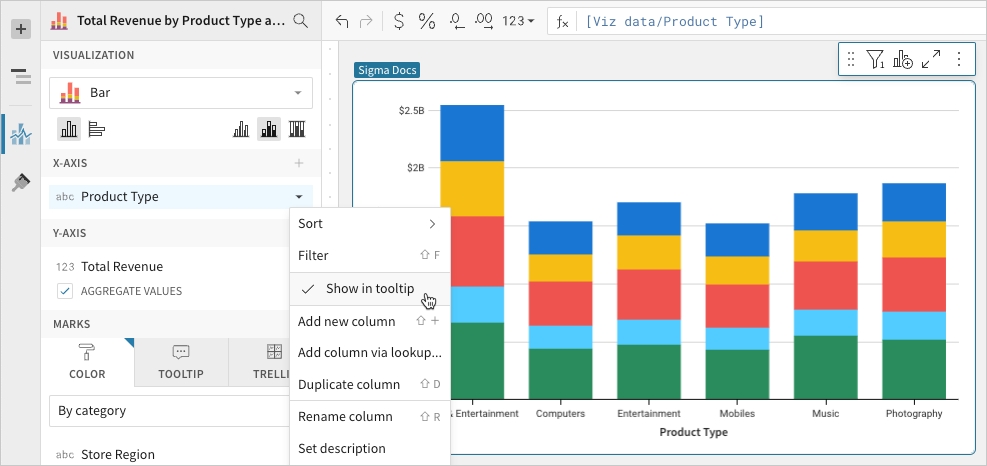Add a column to X-Axis
Viewport: 987px width, 466px height.
click(x=297, y=163)
